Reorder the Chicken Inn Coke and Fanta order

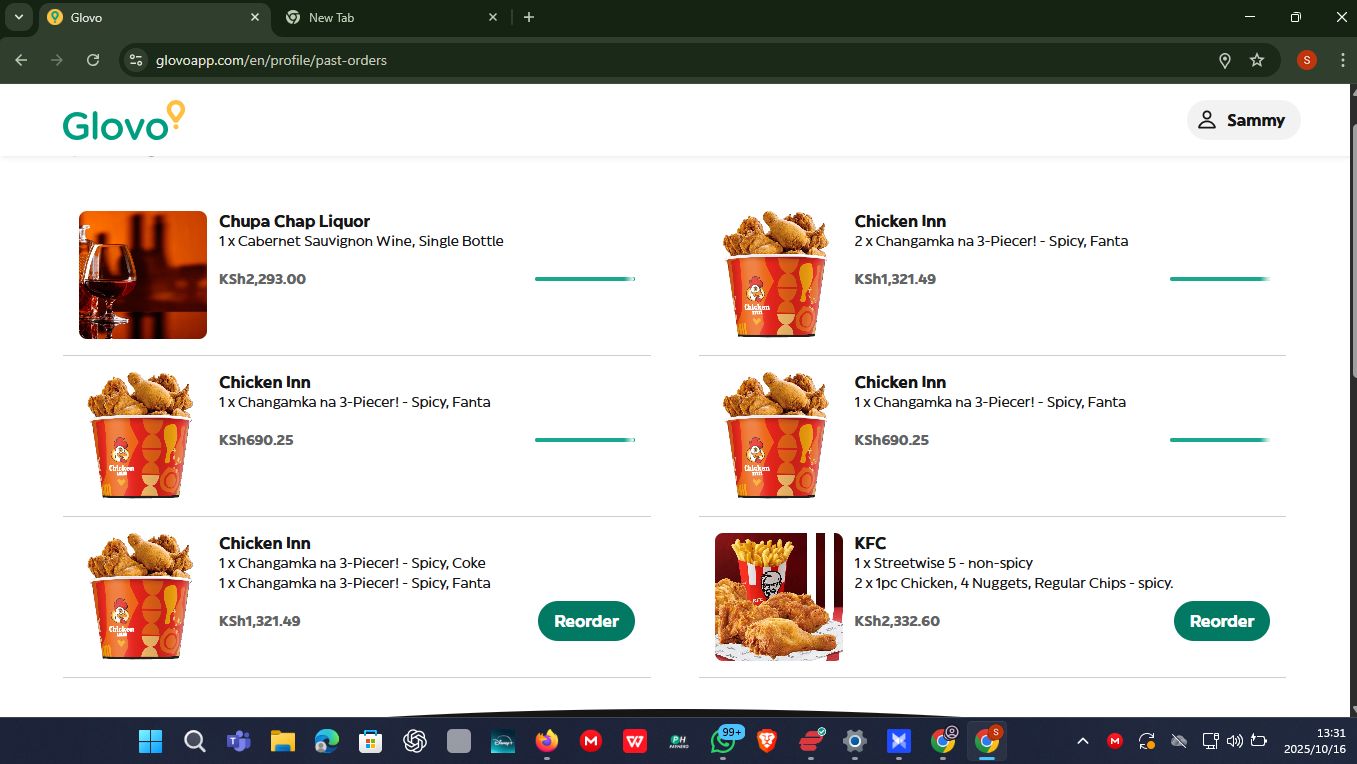click(x=586, y=621)
